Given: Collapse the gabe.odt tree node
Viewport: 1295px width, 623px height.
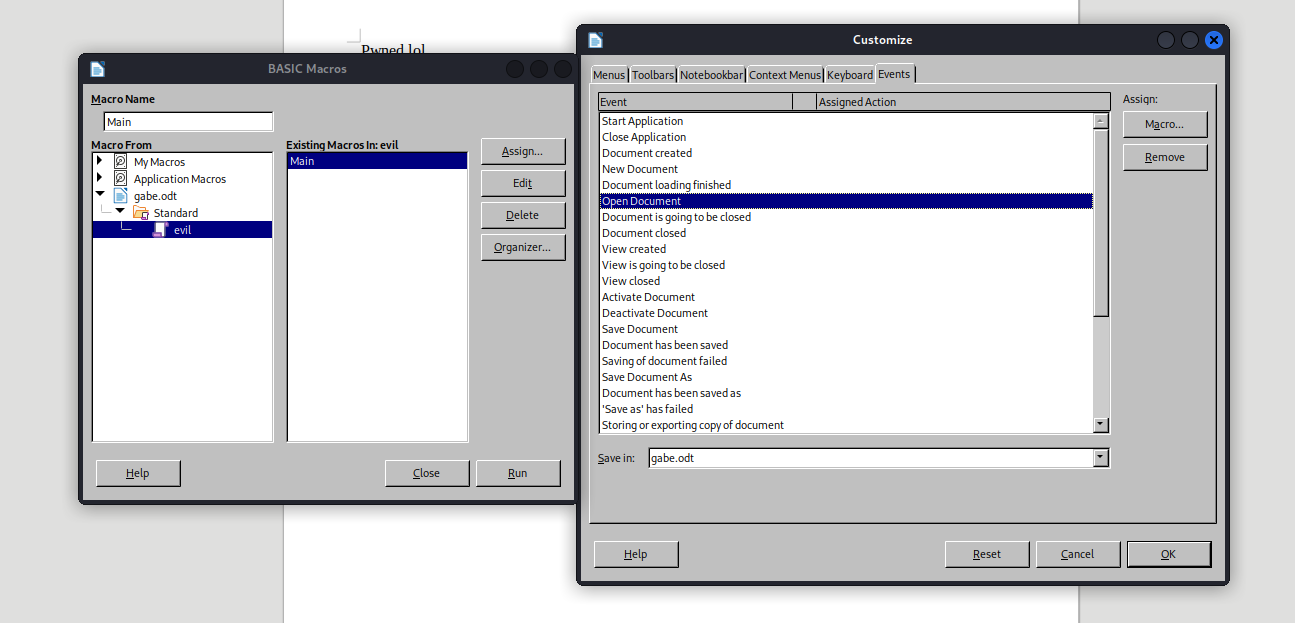Looking at the screenshot, I should [x=99, y=195].
